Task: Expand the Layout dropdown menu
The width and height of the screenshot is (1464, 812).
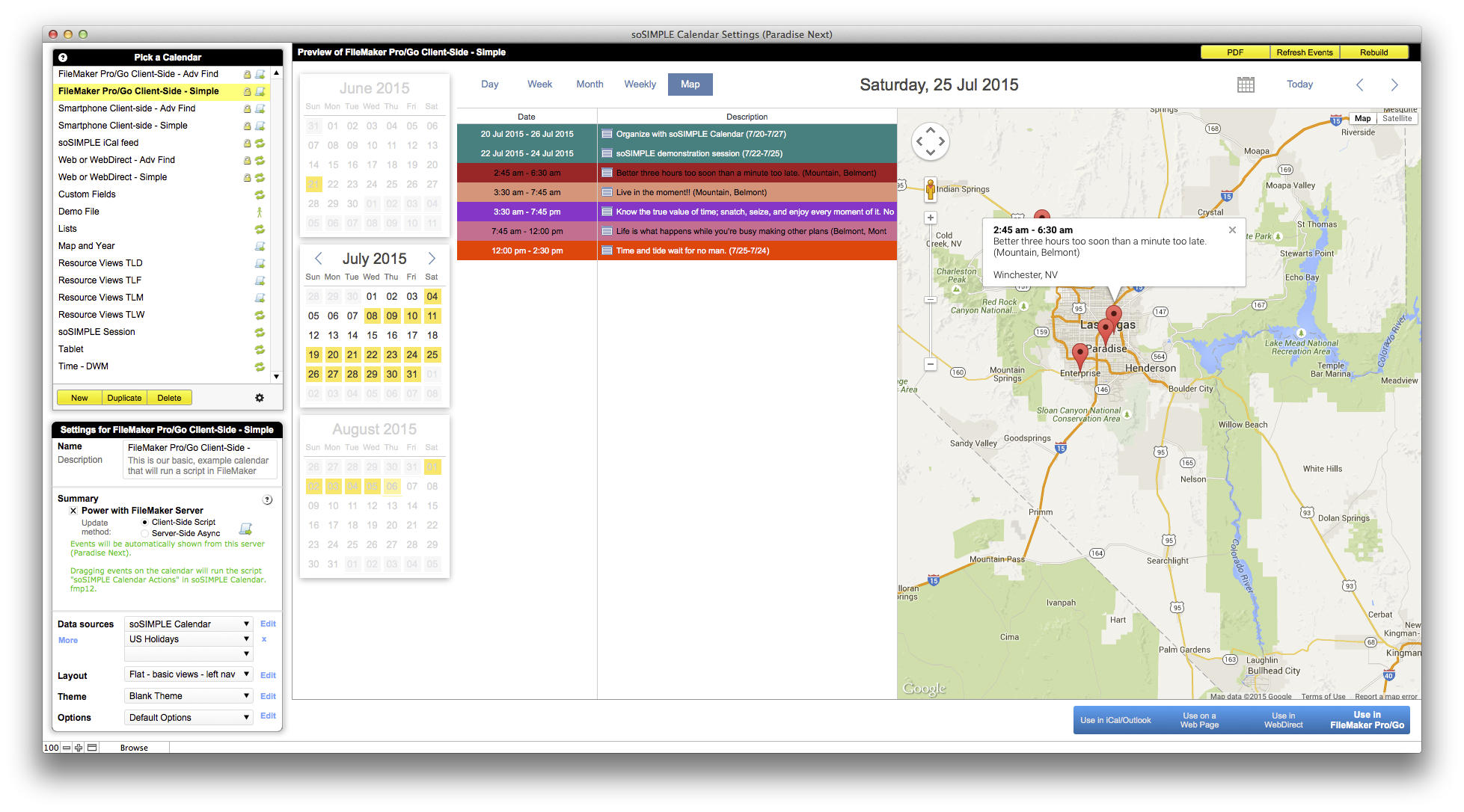Action: (189, 674)
